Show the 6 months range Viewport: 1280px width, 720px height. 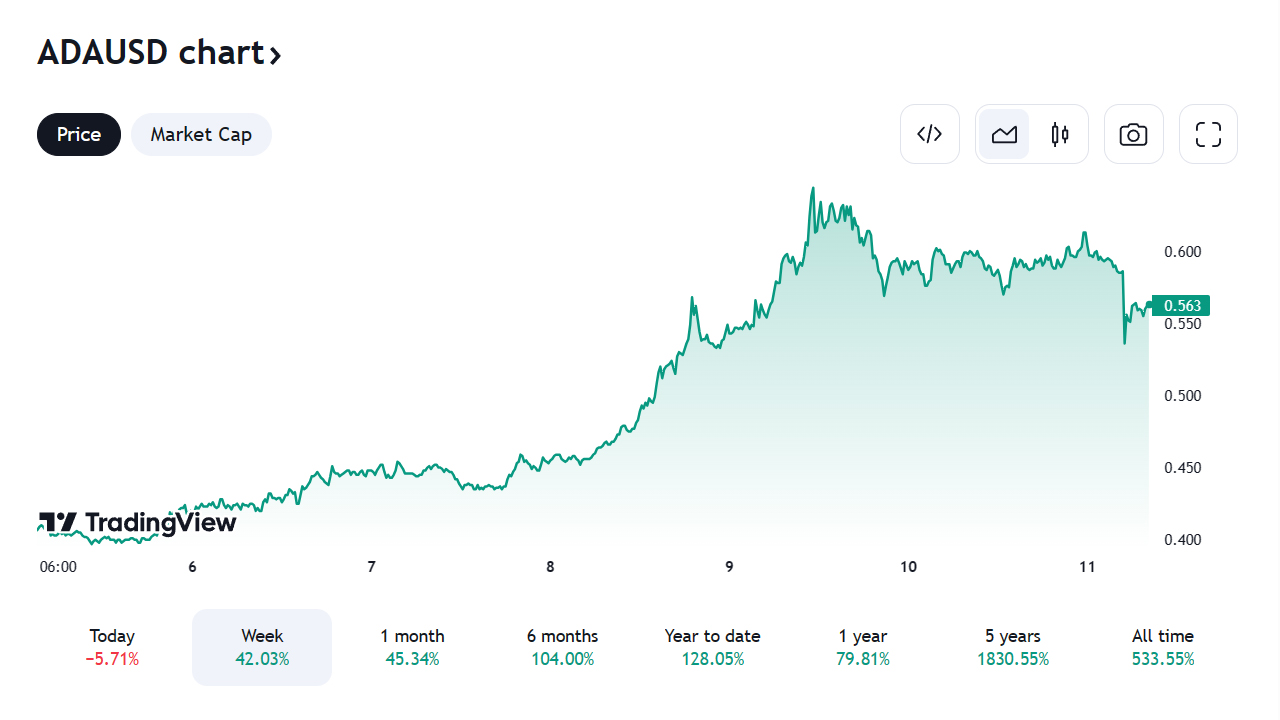click(x=562, y=647)
